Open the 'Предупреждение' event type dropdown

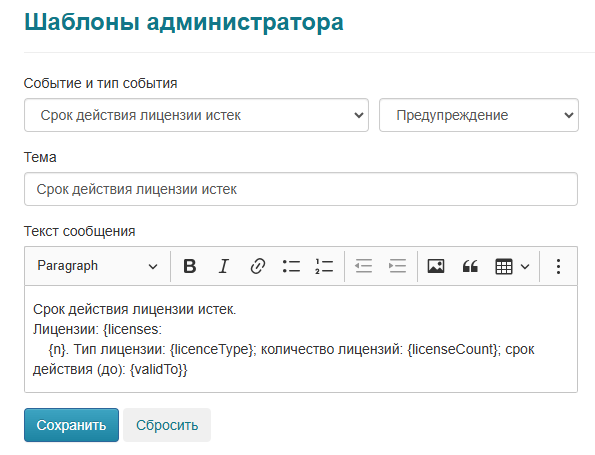[479, 115]
